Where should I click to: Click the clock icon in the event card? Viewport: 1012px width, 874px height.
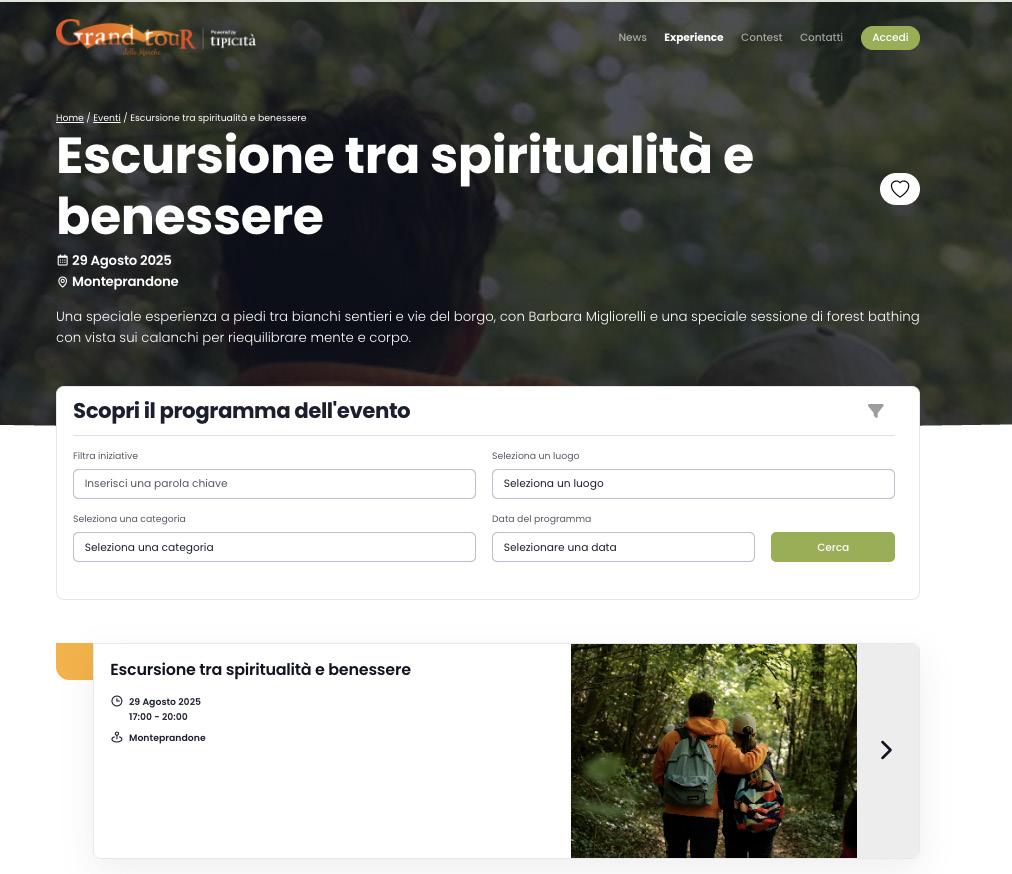point(117,701)
